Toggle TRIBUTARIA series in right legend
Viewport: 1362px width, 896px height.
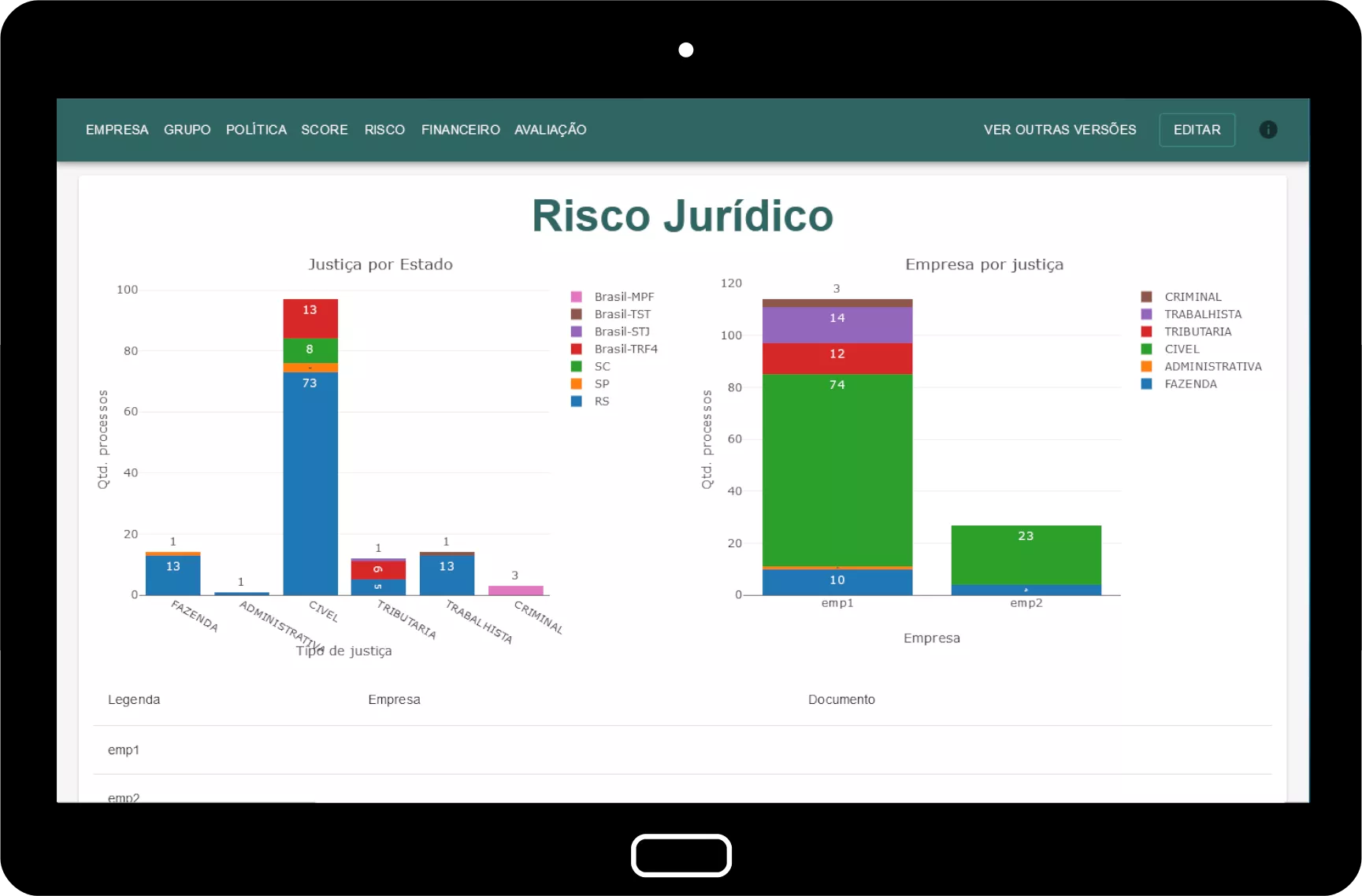(x=1186, y=331)
